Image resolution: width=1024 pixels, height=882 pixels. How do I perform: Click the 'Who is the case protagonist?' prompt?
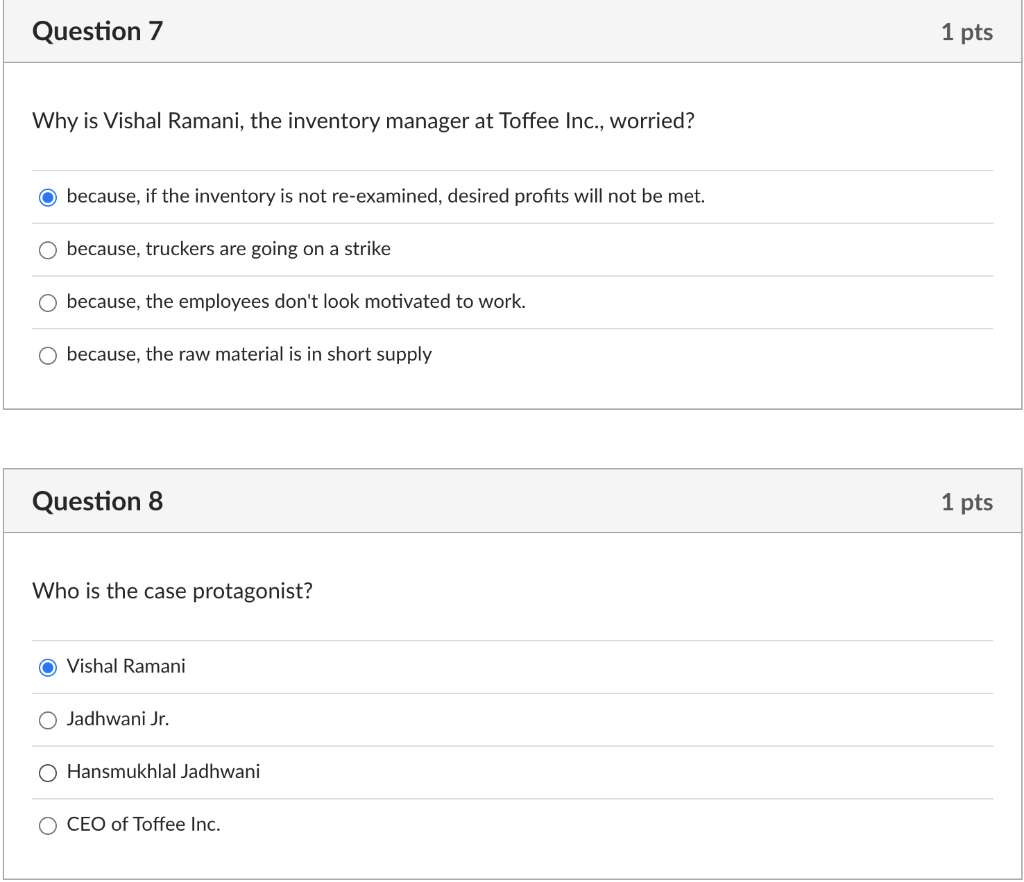(x=172, y=591)
